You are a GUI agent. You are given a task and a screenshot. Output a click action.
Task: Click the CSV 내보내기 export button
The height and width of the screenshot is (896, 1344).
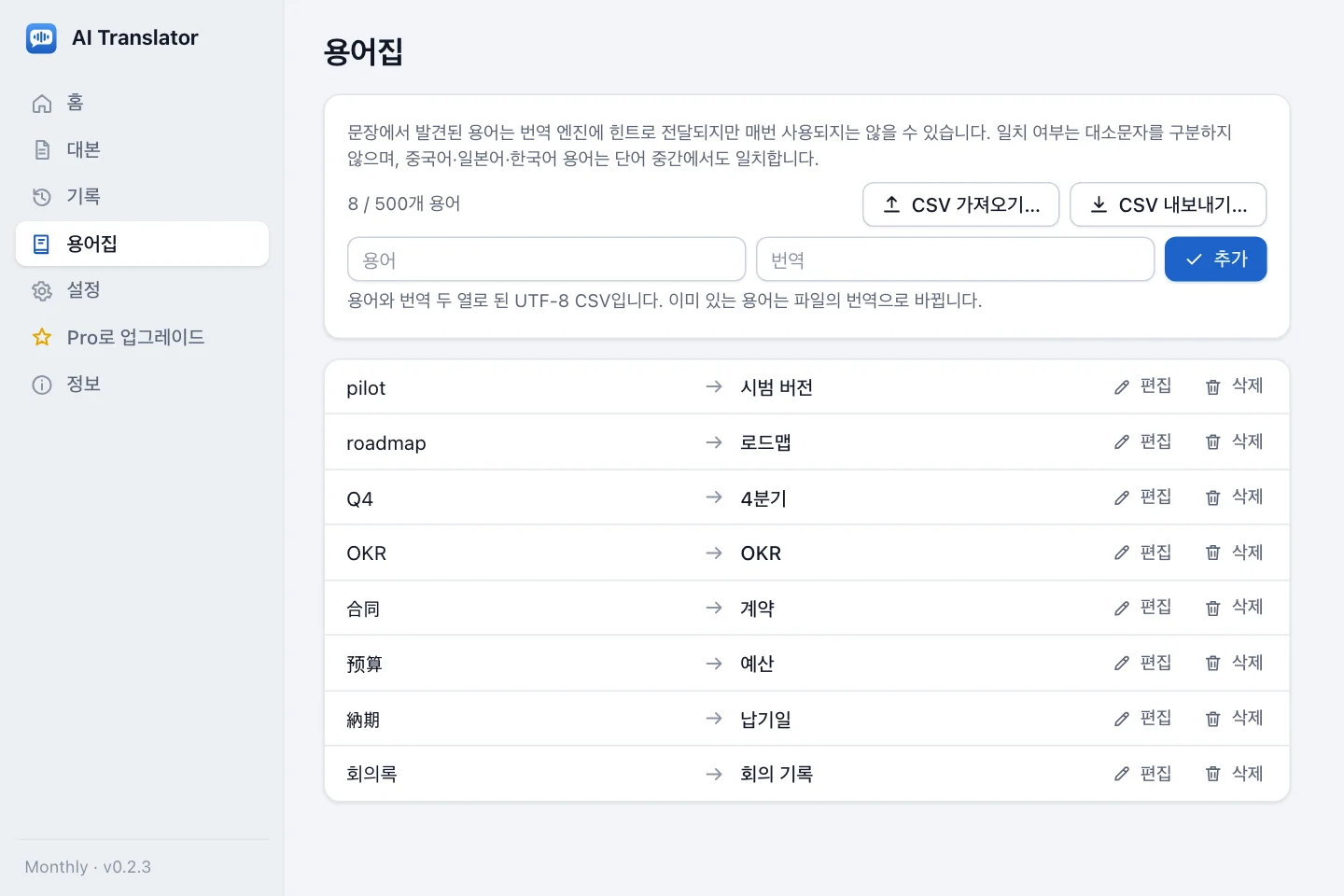(x=1168, y=204)
